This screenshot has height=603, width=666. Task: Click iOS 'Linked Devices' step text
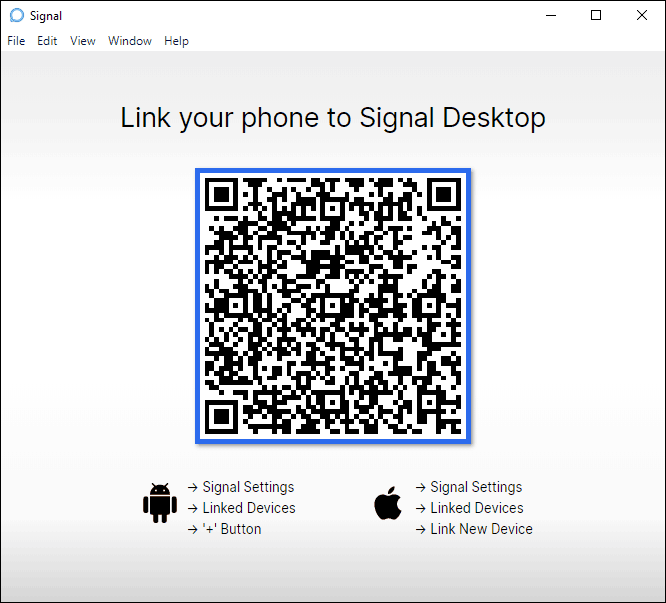pos(477,508)
